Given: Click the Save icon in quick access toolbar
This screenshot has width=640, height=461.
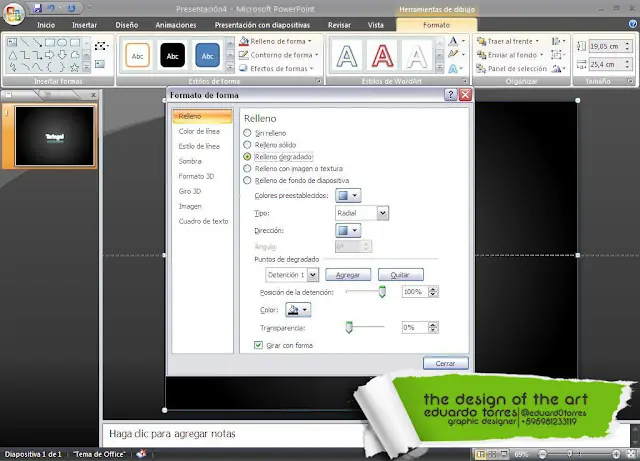Looking at the screenshot, I should click(x=37, y=8).
